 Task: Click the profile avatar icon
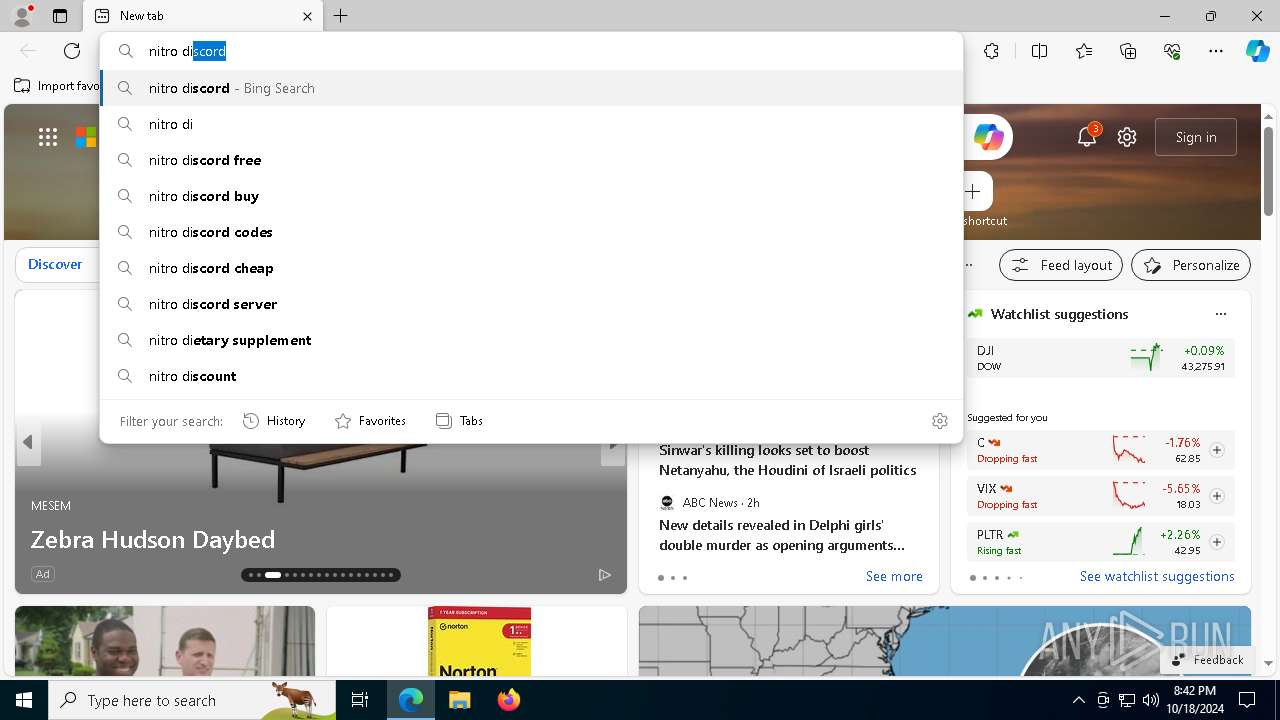(x=22, y=15)
